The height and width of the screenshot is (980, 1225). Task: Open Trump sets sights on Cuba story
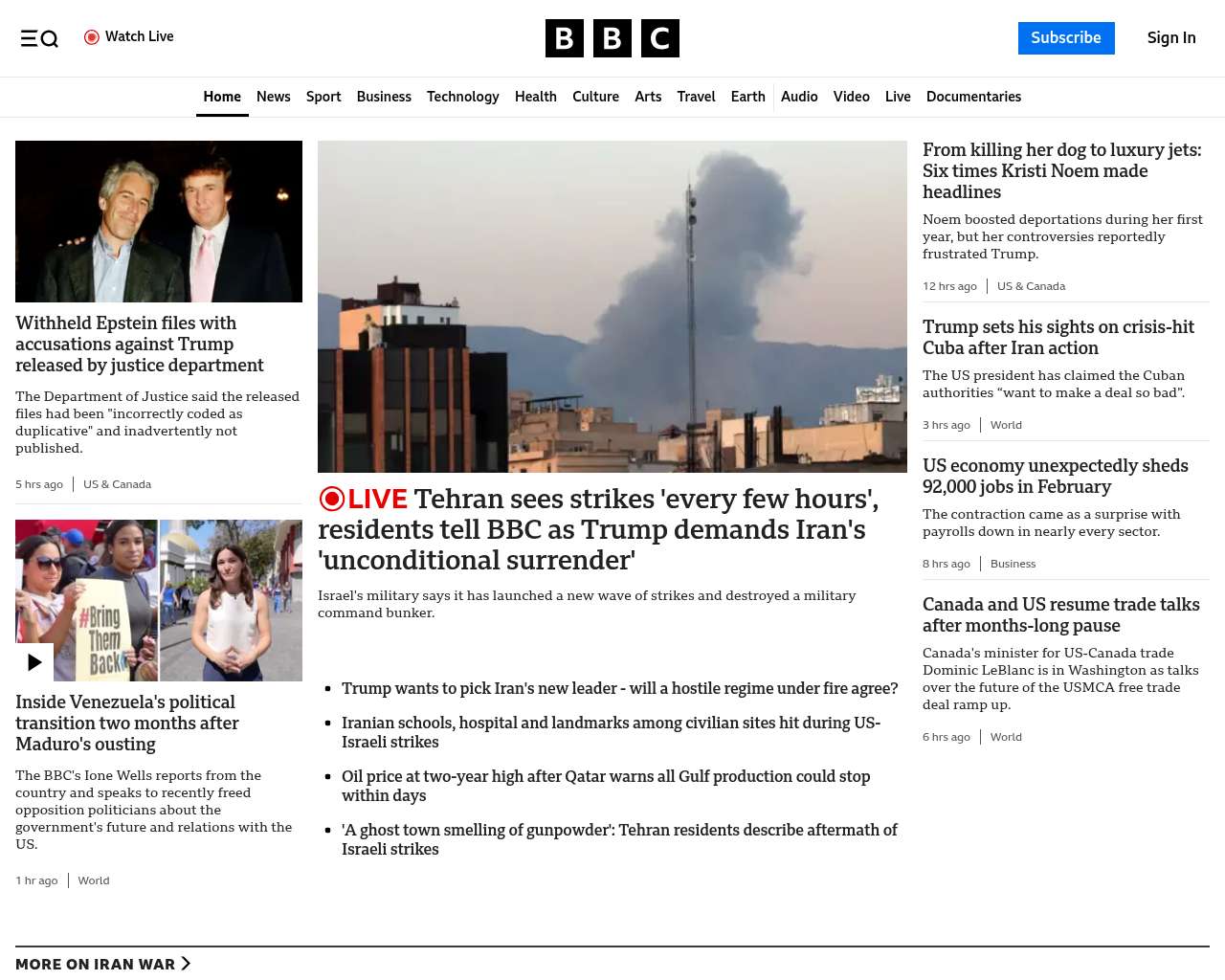(1058, 337)
